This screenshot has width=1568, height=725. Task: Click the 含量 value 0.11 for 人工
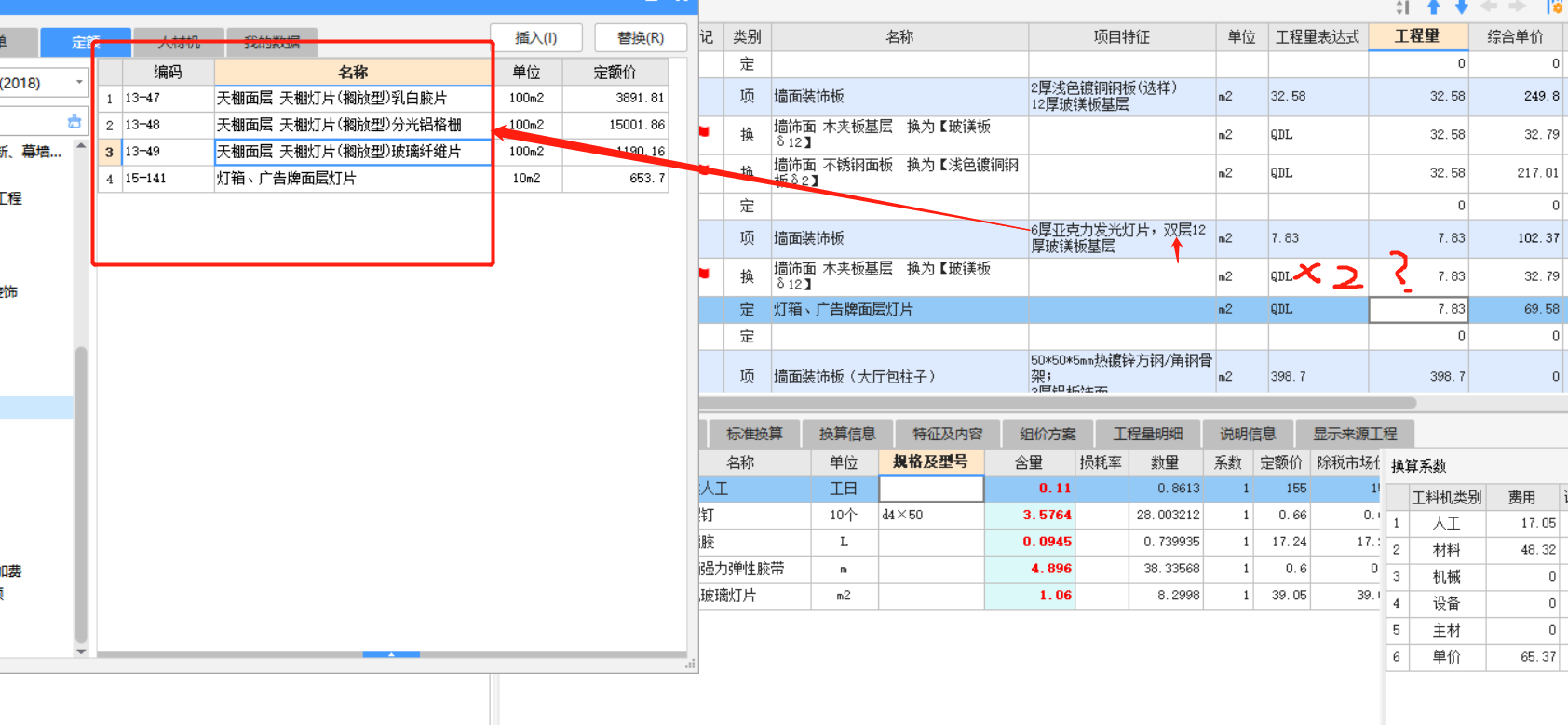click(1030, 488)
